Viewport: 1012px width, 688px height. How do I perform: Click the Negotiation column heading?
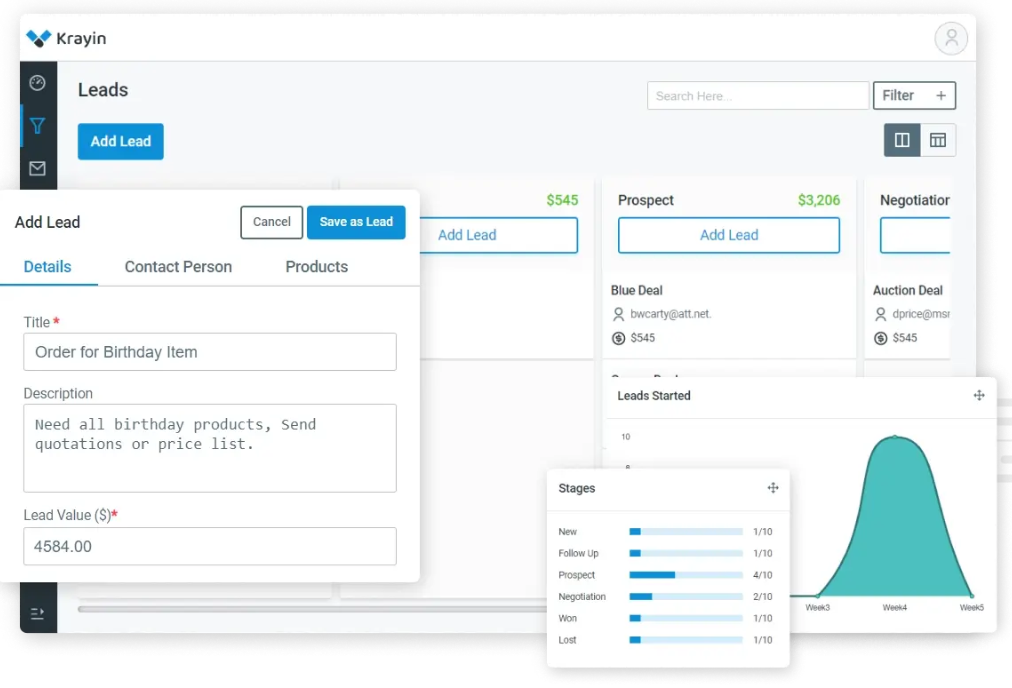[x=915, y=200]
